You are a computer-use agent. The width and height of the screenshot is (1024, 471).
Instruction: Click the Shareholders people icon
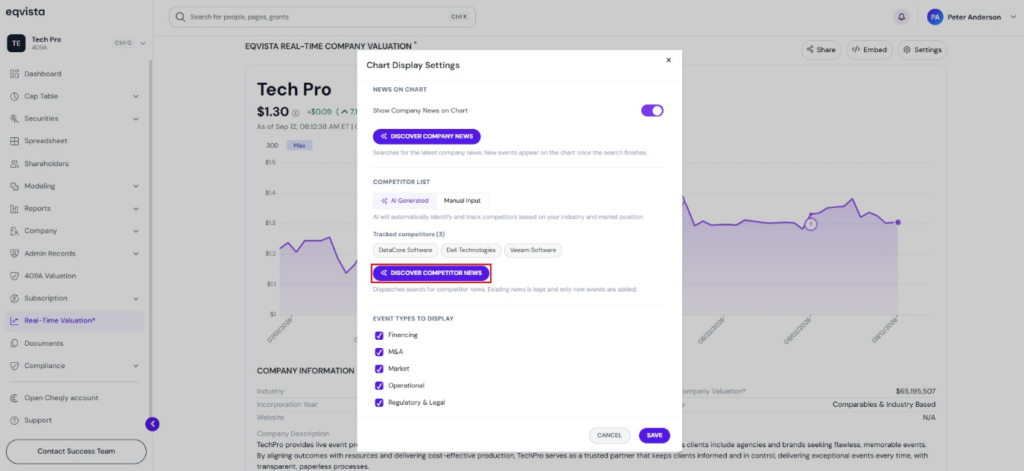click(x=14, y=163)
